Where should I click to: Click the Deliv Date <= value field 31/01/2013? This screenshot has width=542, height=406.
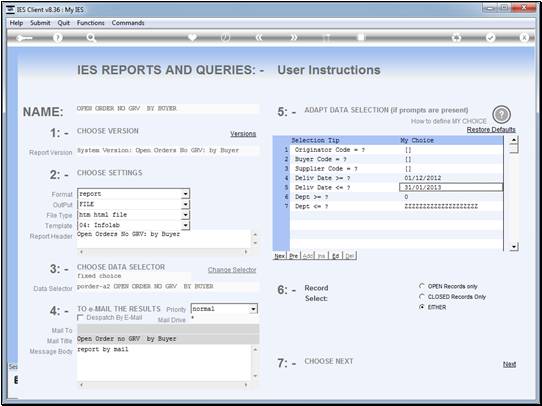(x=451, y=187)
